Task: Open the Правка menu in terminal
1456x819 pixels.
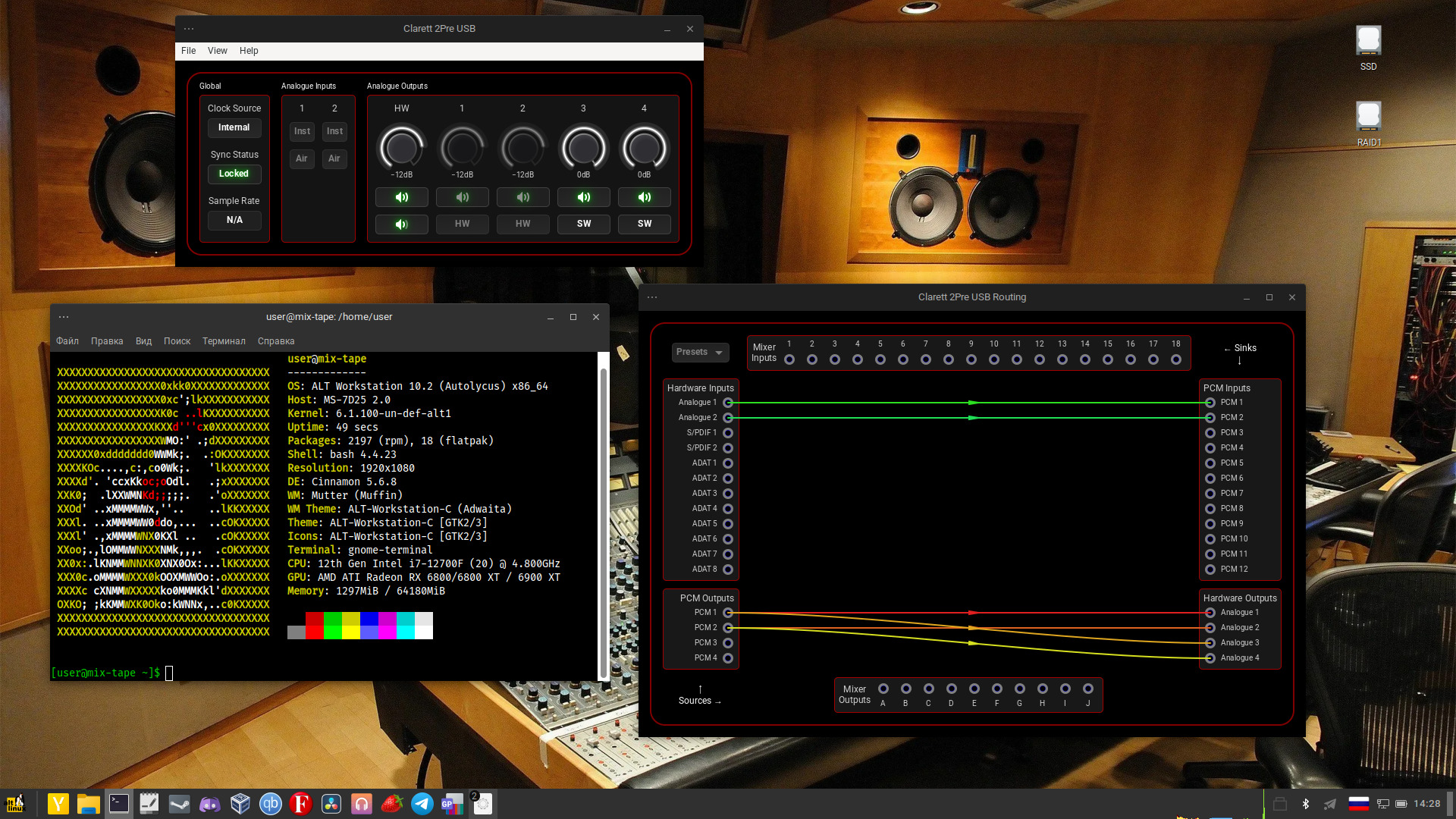Action: pos(107,341)
